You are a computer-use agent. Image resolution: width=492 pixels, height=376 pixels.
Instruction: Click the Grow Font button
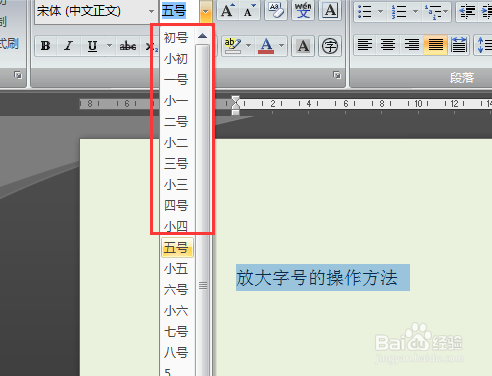click(228, 11)
